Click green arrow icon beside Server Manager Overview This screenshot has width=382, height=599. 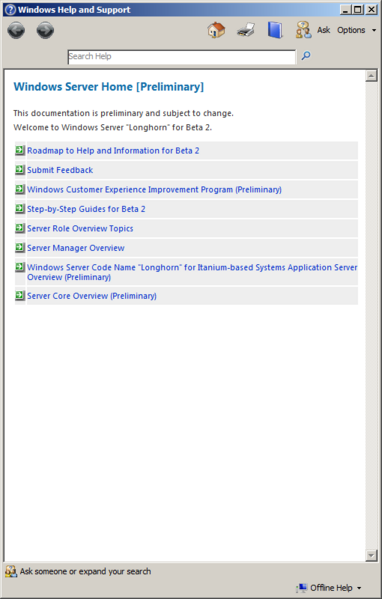tap(20, 247)
